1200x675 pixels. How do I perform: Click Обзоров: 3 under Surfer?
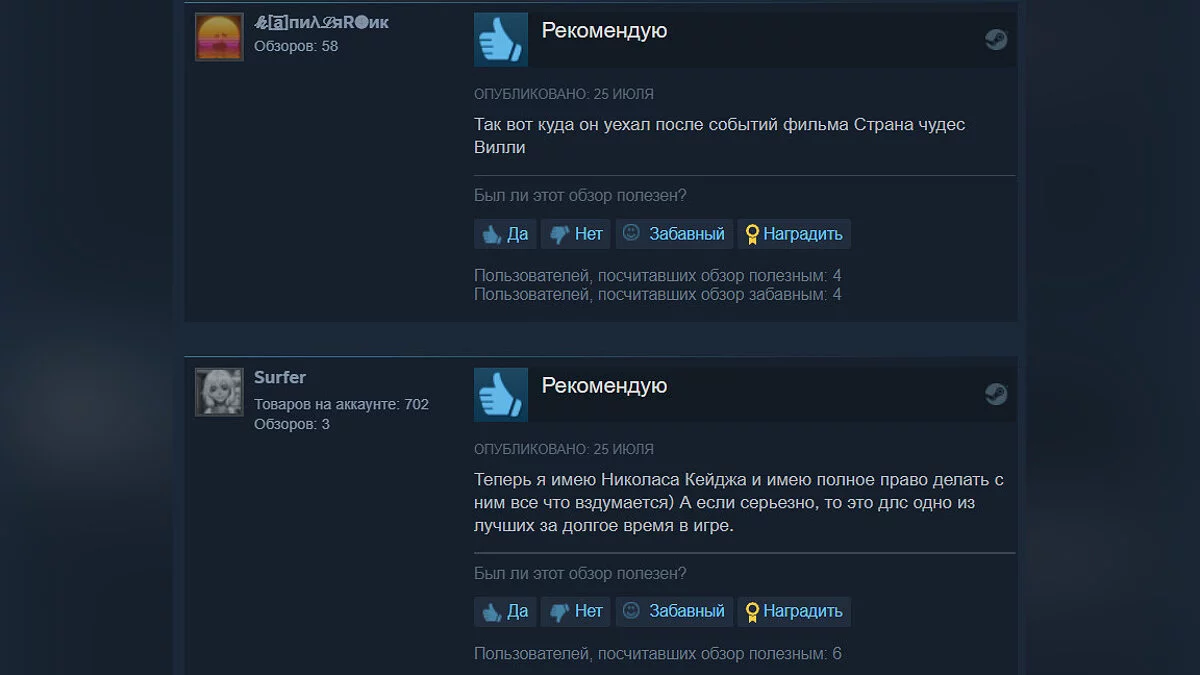pos(292,424)
